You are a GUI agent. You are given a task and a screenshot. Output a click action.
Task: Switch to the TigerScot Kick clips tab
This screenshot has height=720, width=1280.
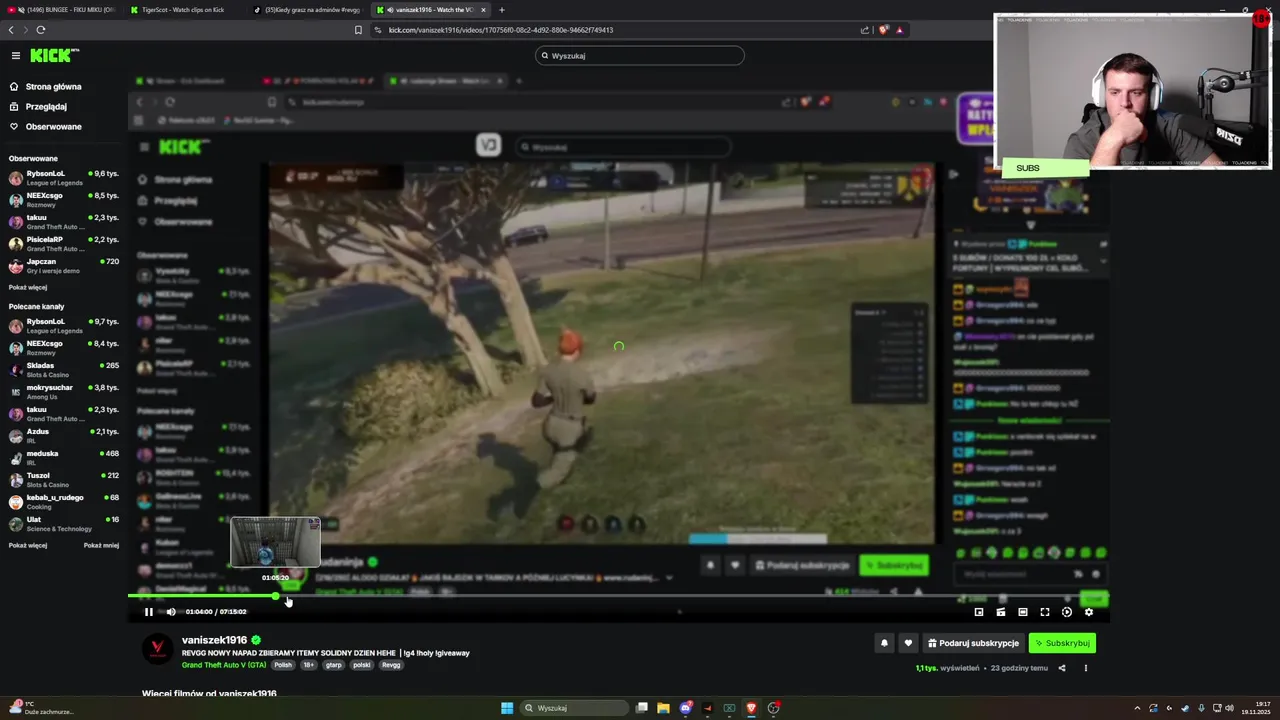pyautogui.click(x=183, y=10)
